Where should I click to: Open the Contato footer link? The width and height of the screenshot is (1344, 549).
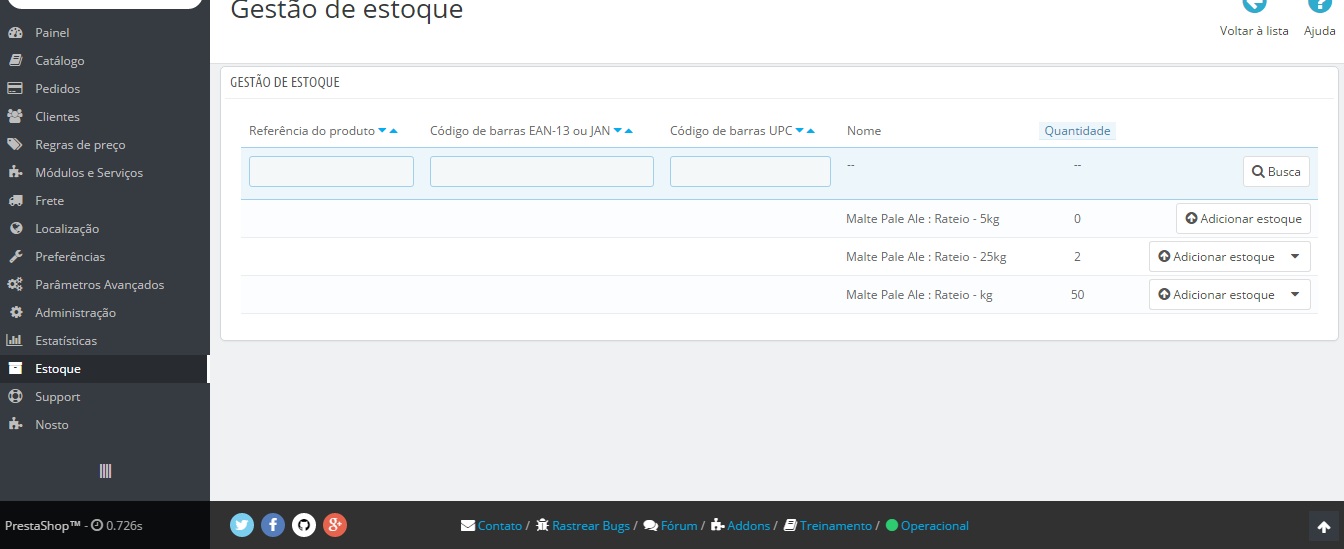click(x=500, y=526)
